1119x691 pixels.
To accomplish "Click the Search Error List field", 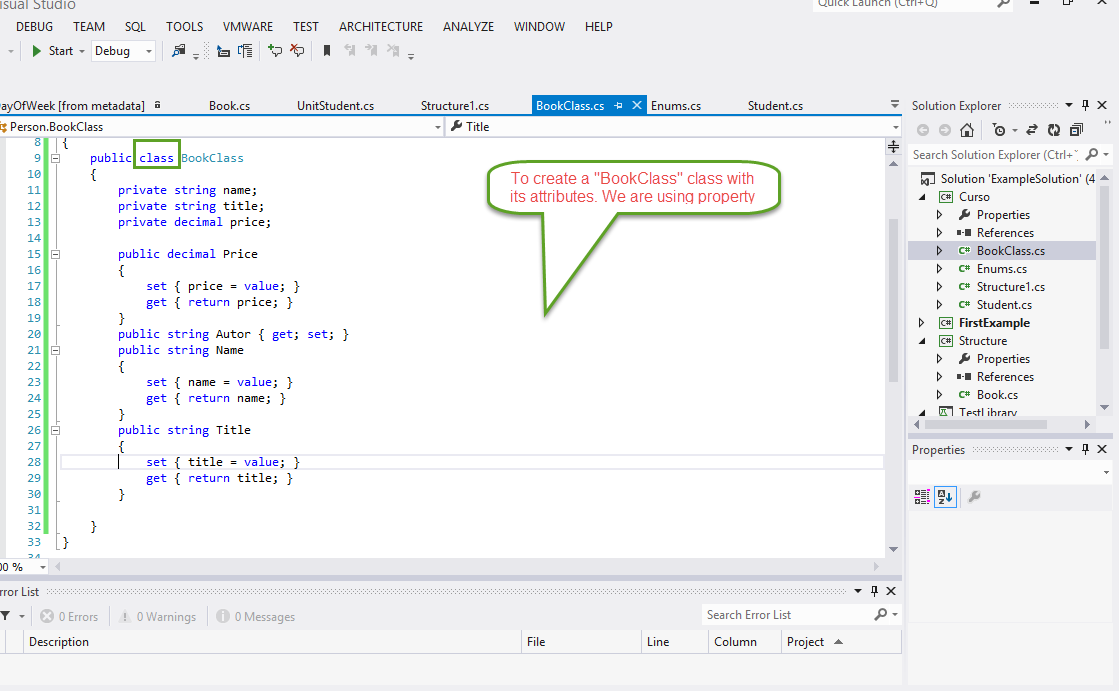I will (x=787, y=615).
